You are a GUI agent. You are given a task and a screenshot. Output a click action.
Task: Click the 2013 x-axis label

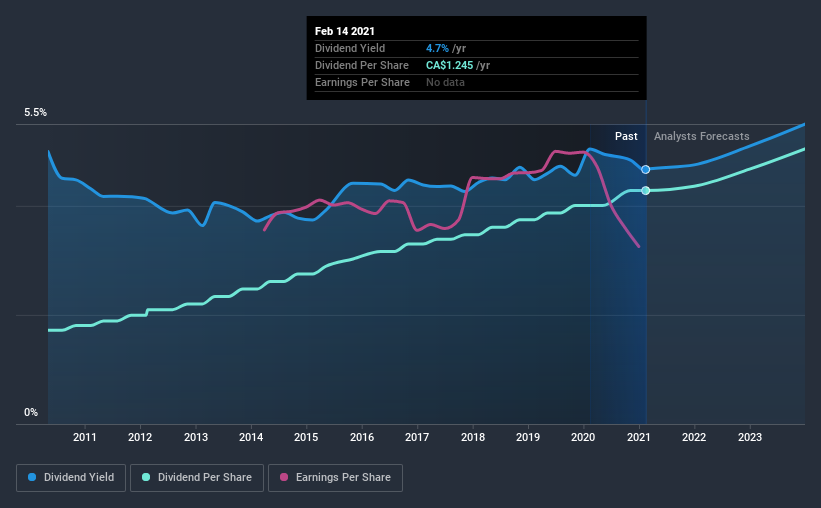click(x=196, y=437)
